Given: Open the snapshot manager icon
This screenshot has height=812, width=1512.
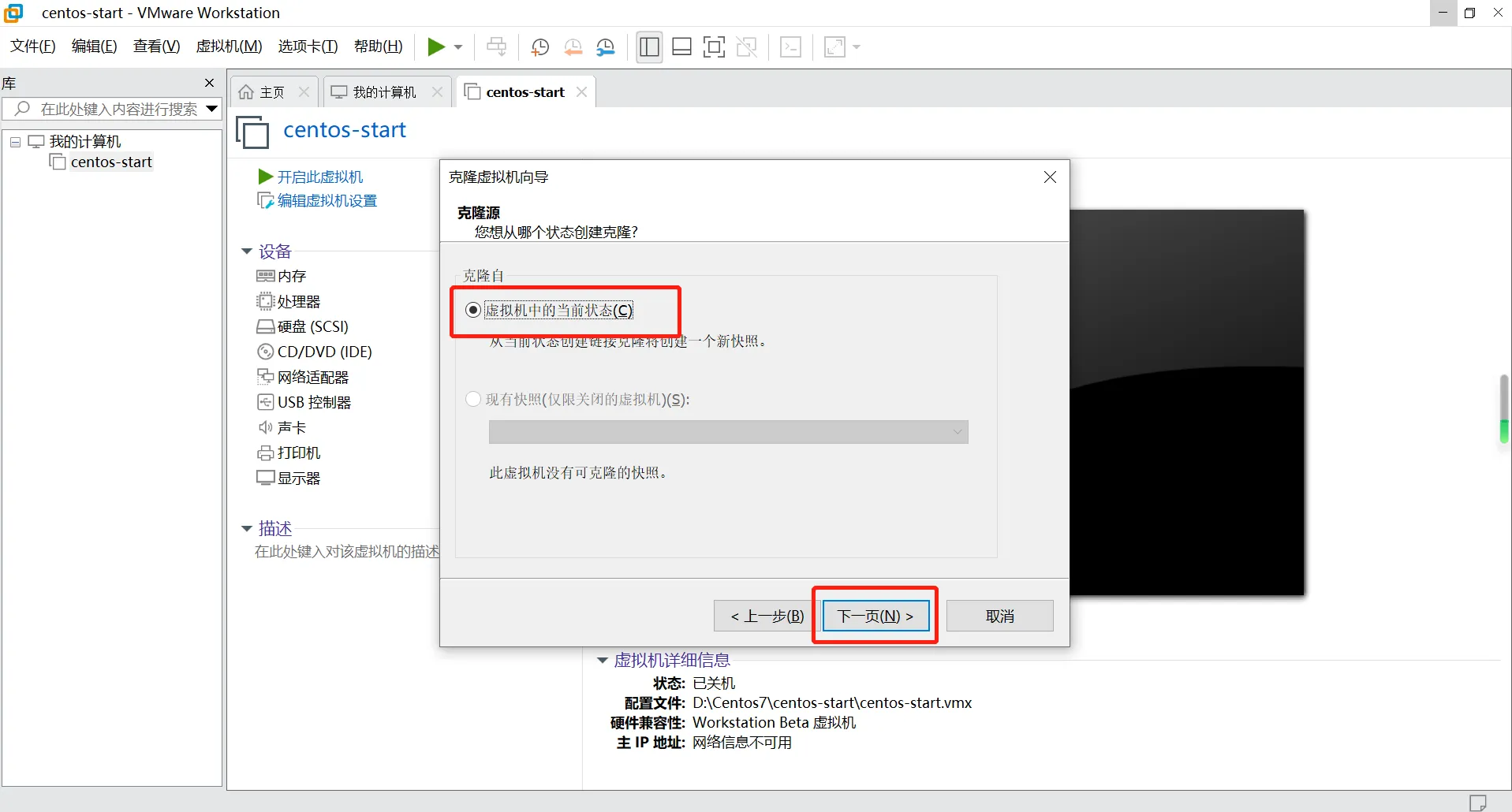Looking at the screenshot, I should 606,47.
